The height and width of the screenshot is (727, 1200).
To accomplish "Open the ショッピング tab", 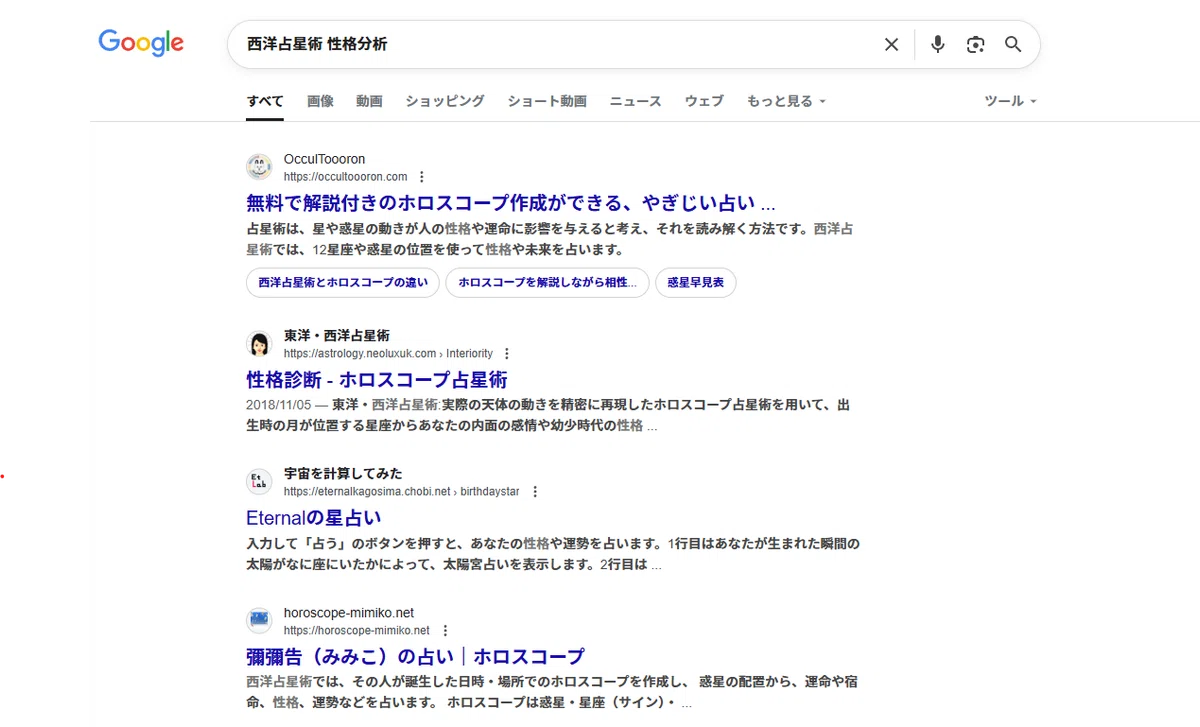I will pos(445,101).
